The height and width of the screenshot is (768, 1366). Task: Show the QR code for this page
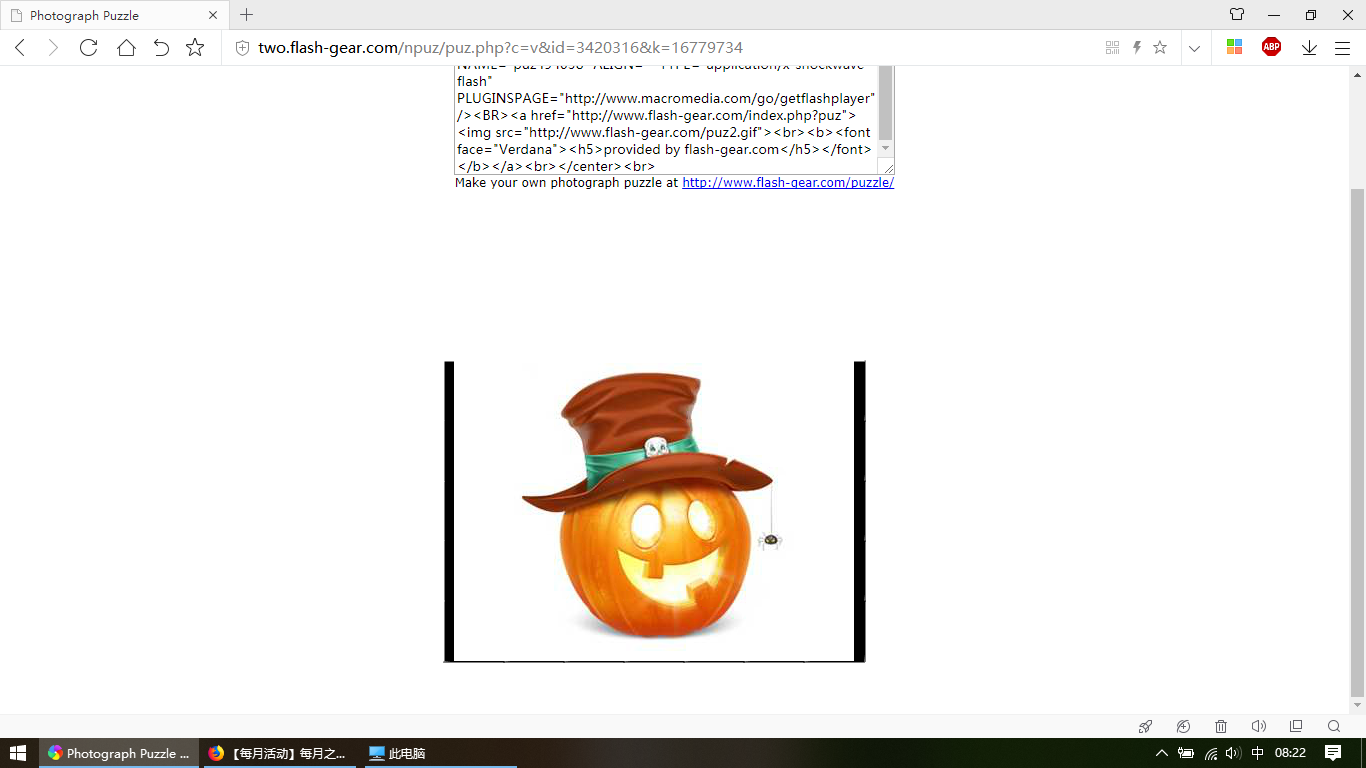1113,47
